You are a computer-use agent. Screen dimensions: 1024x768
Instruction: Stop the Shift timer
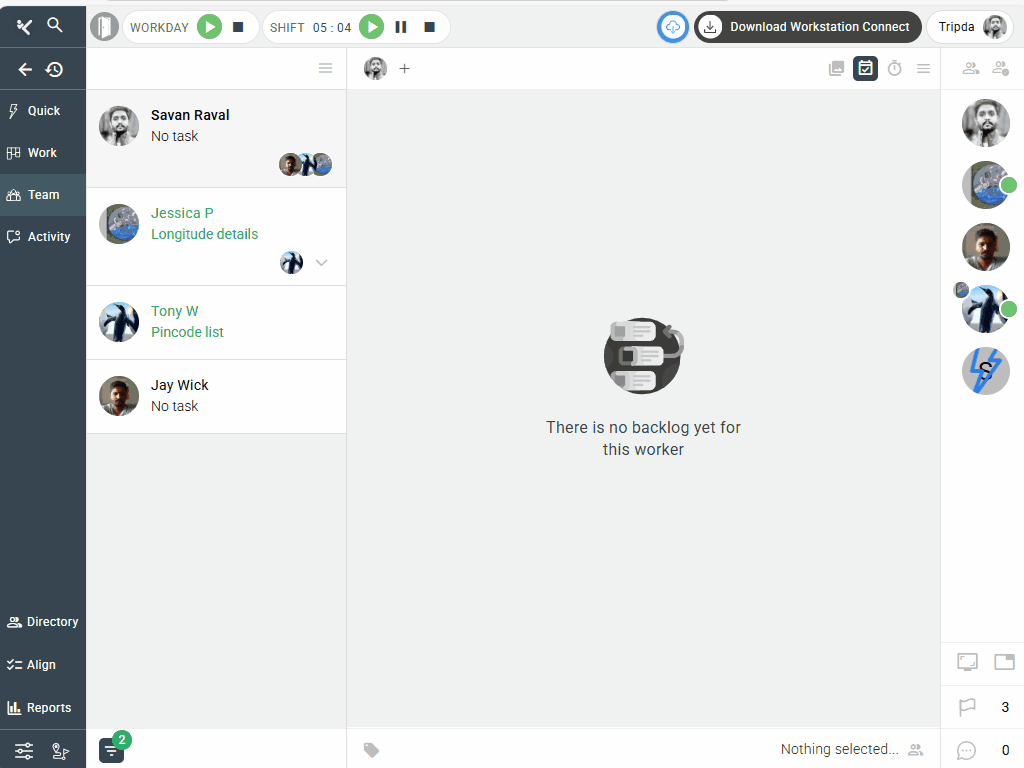pos(429,27)
